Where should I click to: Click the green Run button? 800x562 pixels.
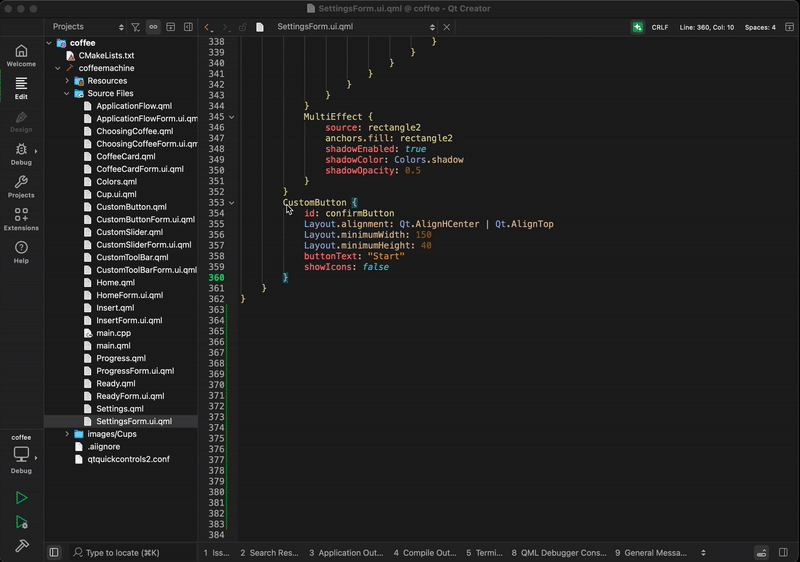coord(21,497)
